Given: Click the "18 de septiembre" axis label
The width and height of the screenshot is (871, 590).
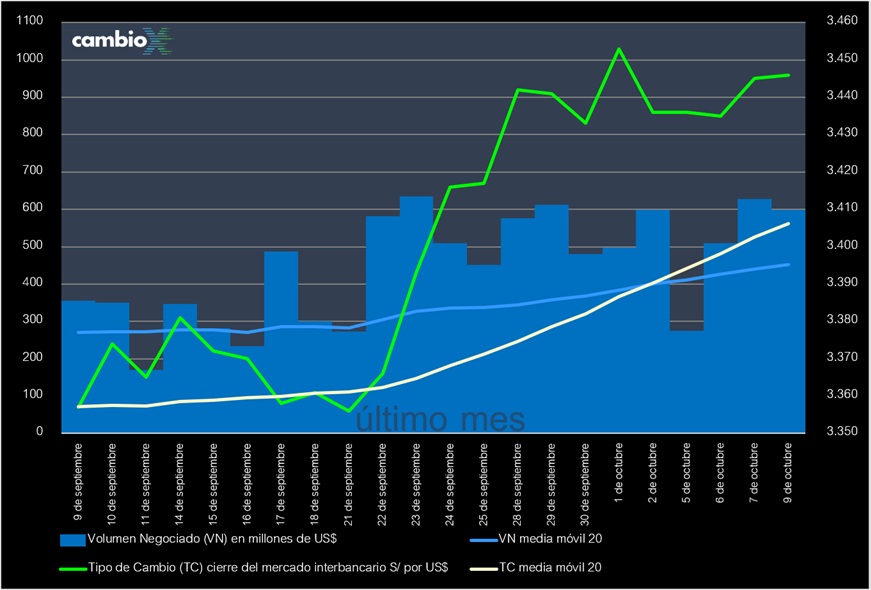Looking at the screenshot, I should tap(315, 484).
